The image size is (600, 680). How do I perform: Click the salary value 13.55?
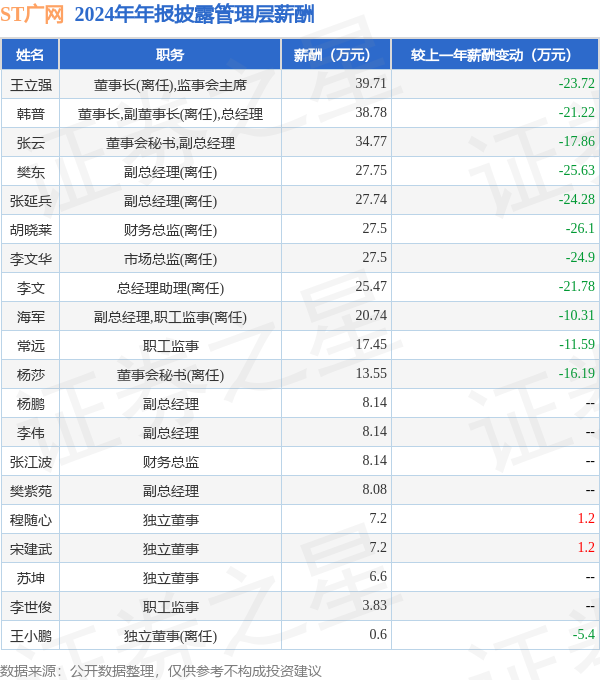click(x=371, y=373)
